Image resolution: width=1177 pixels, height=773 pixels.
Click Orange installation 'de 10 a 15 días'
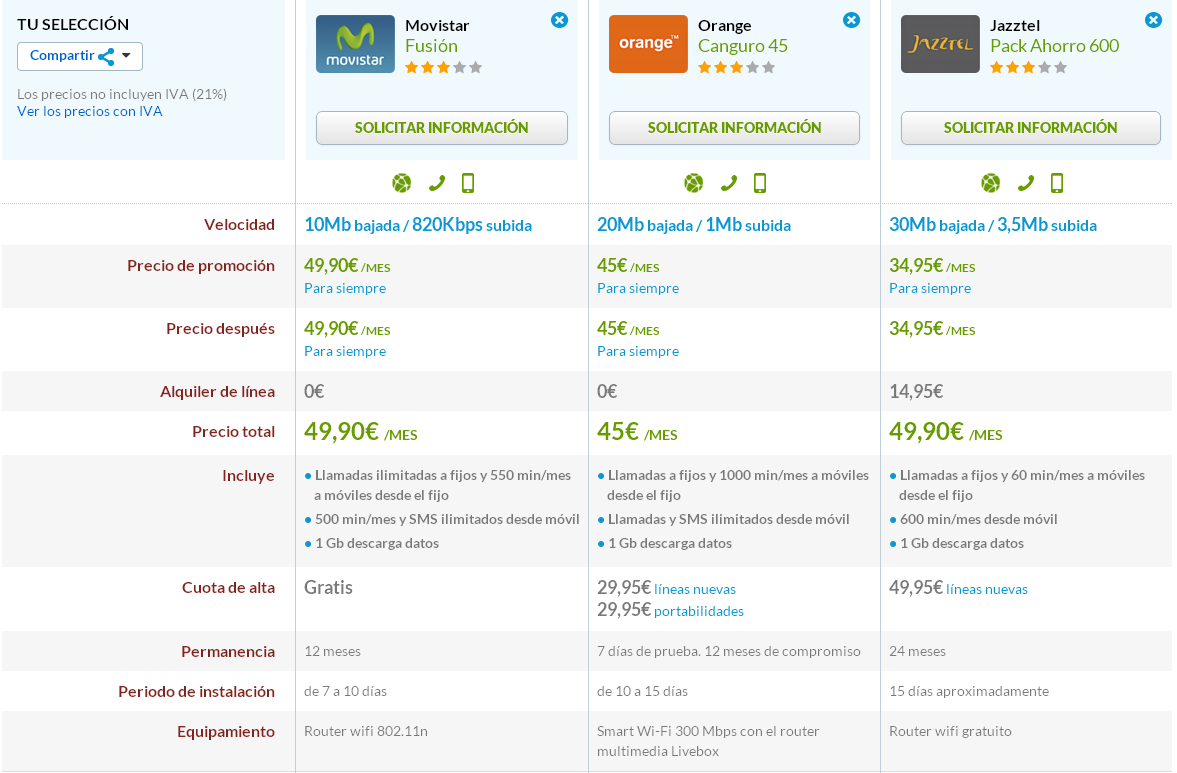click(642, 691)
